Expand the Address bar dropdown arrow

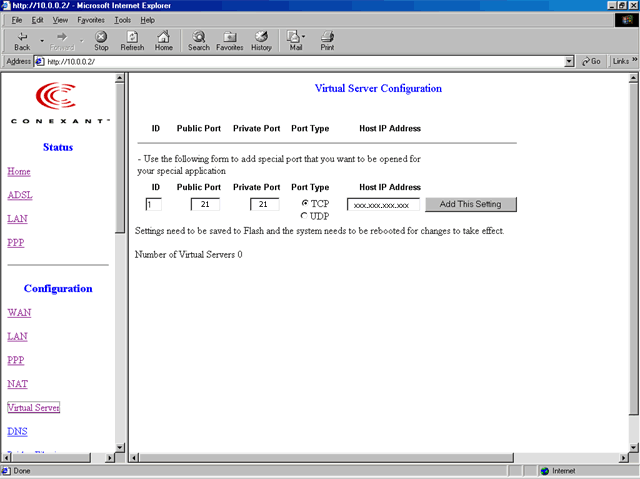(569, 61)
